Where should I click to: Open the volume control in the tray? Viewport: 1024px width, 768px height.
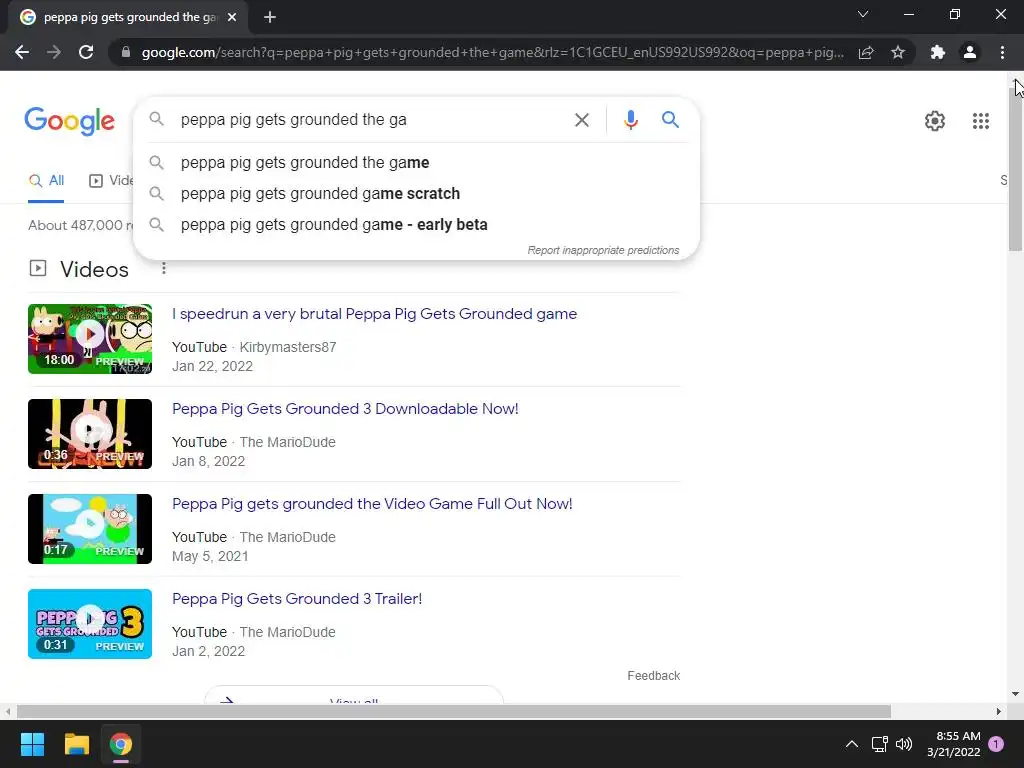point(904,744)
